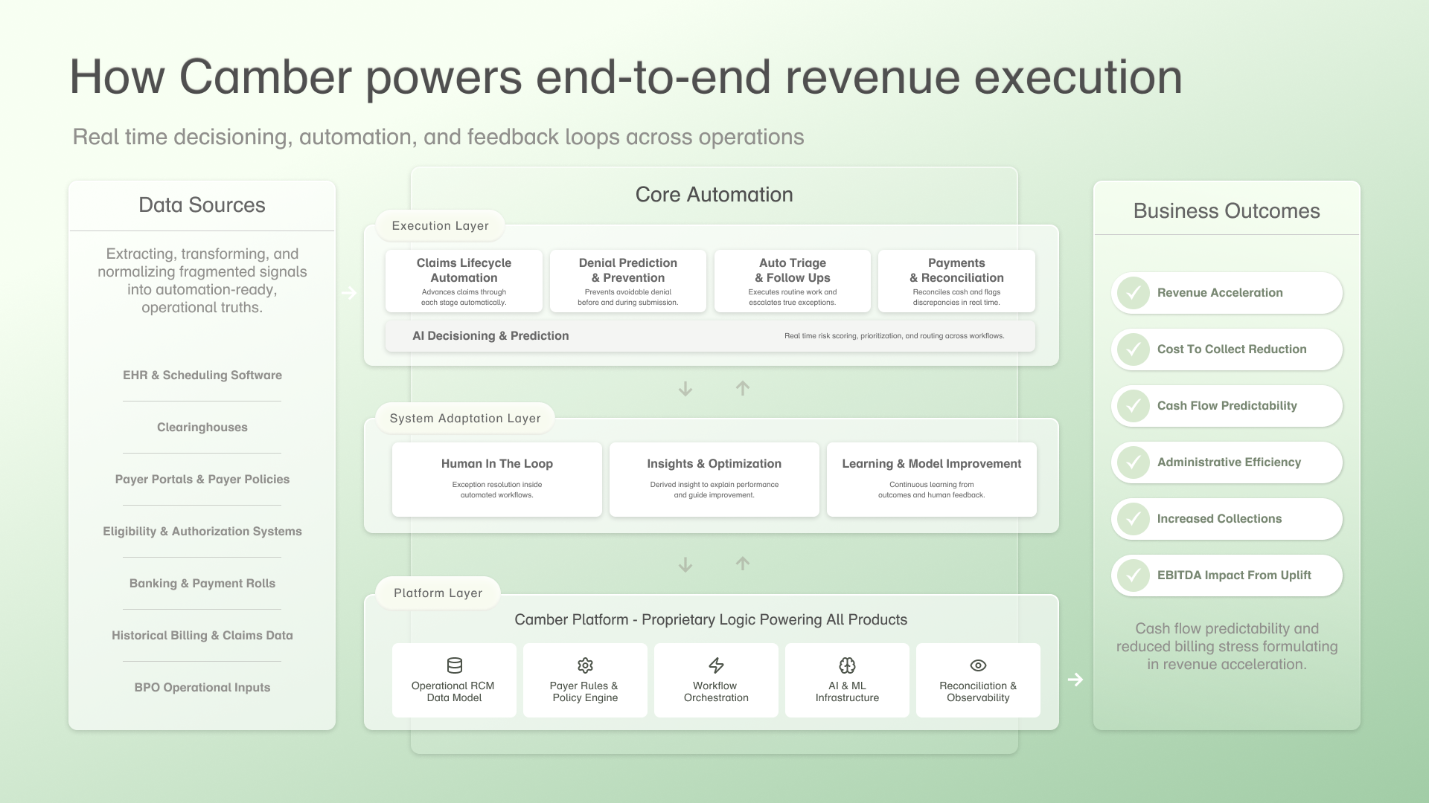1429x803 pixels.
Task: Select the Operational RCM Data Model database icon
Action: 454,664
